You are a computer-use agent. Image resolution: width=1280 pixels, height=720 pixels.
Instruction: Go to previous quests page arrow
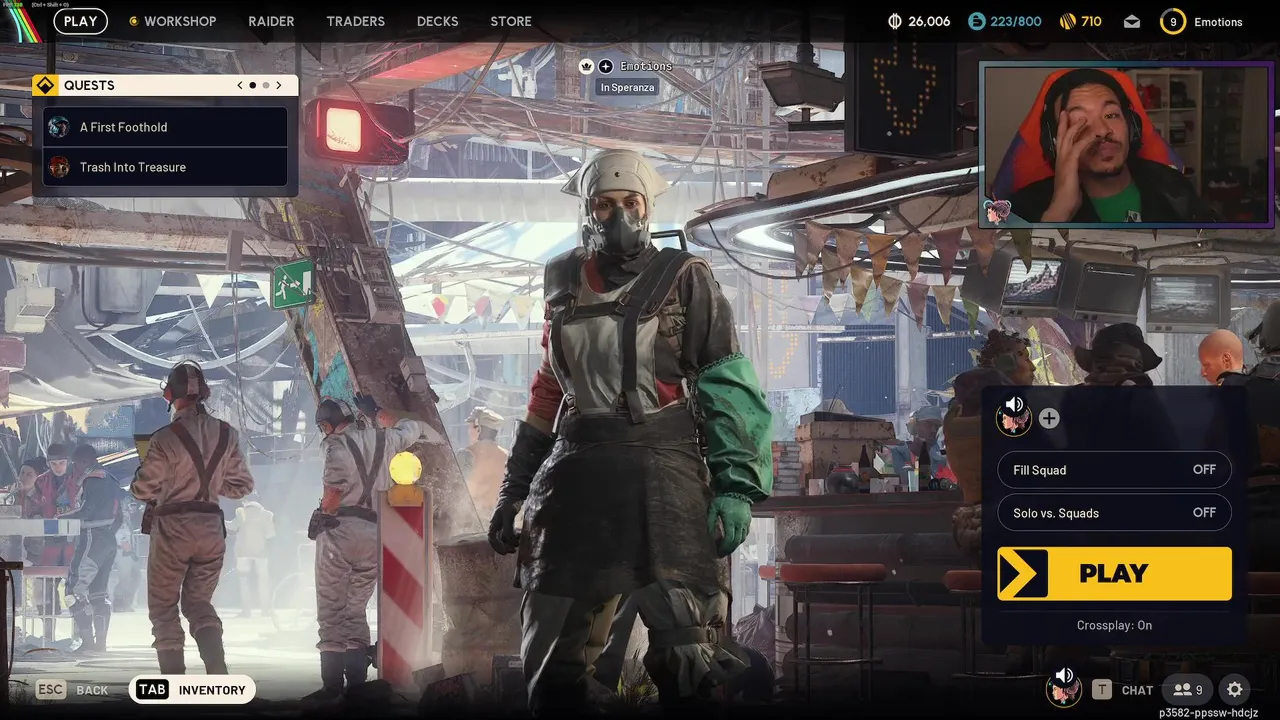point(240,85)
